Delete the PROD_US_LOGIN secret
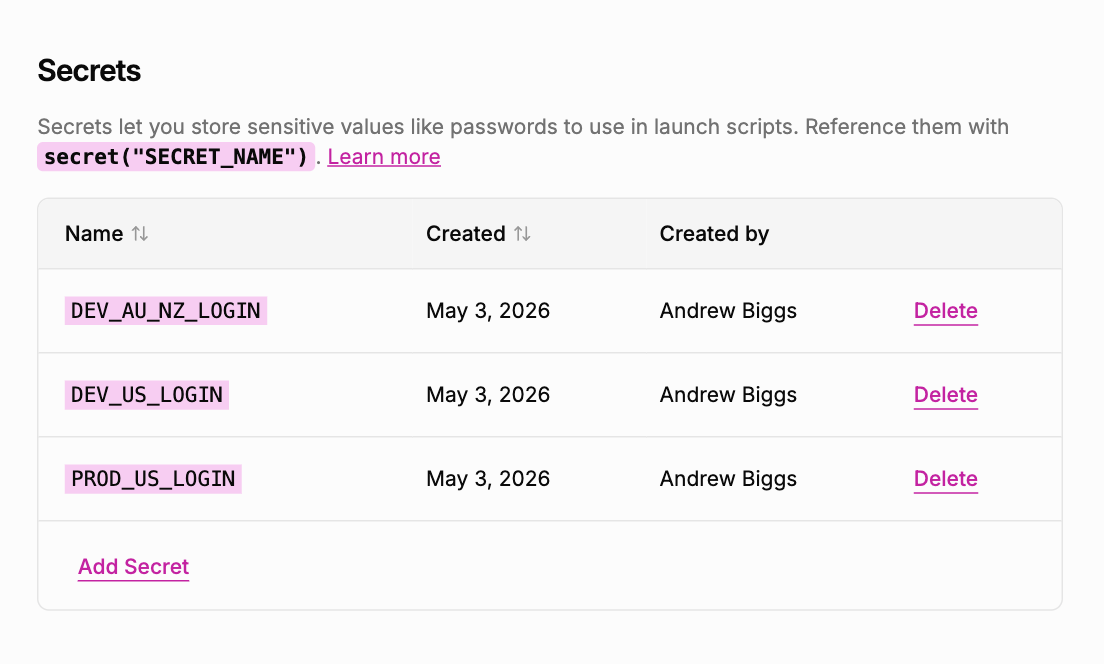This screenshot has height=664, width=1104. pyautogui.click(x=946, y=479)
